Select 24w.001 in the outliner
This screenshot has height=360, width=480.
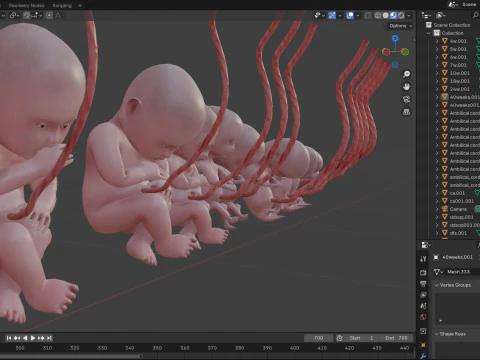(x=460, y=89)
